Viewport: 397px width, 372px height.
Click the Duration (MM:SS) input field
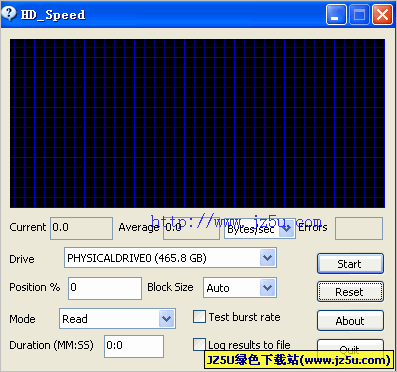(134, 346)
